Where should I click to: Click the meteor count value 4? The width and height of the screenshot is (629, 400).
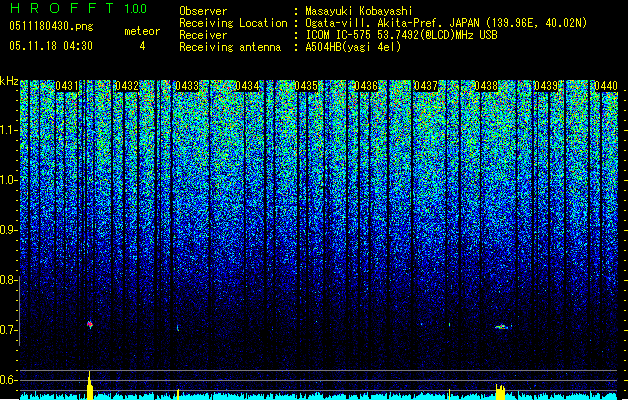(x=142, y=46)
